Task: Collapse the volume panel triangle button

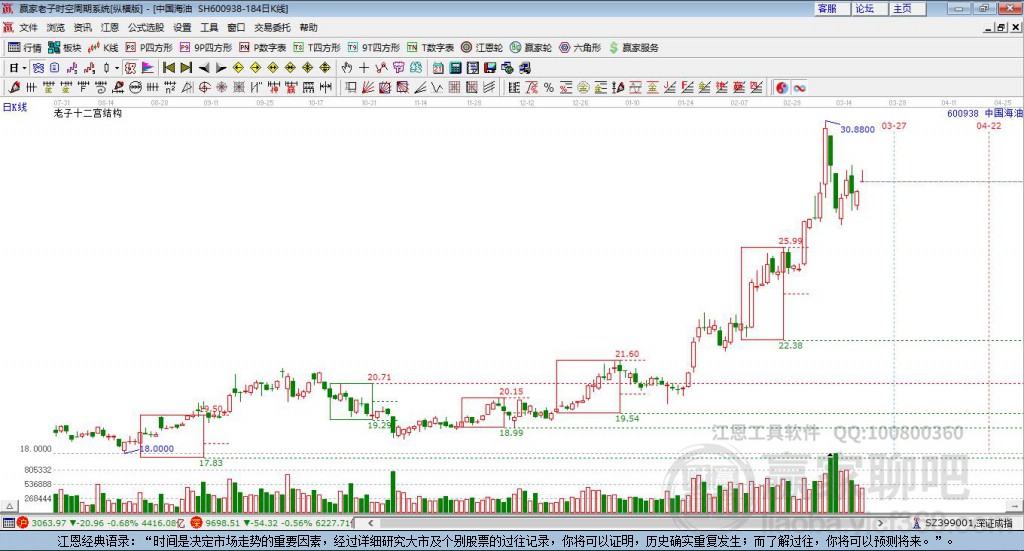Action: coord(9,506)
